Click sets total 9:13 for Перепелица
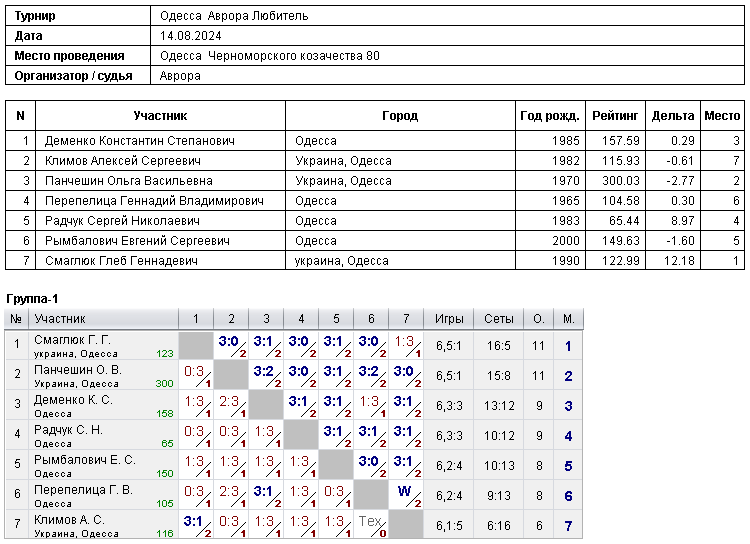 [498, 496]
